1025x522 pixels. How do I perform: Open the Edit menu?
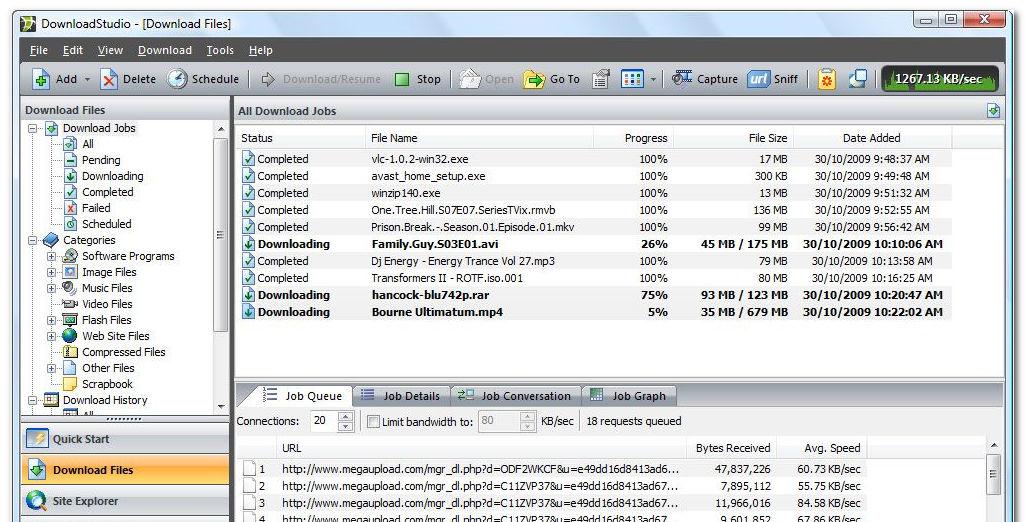[x=73, y=50]
